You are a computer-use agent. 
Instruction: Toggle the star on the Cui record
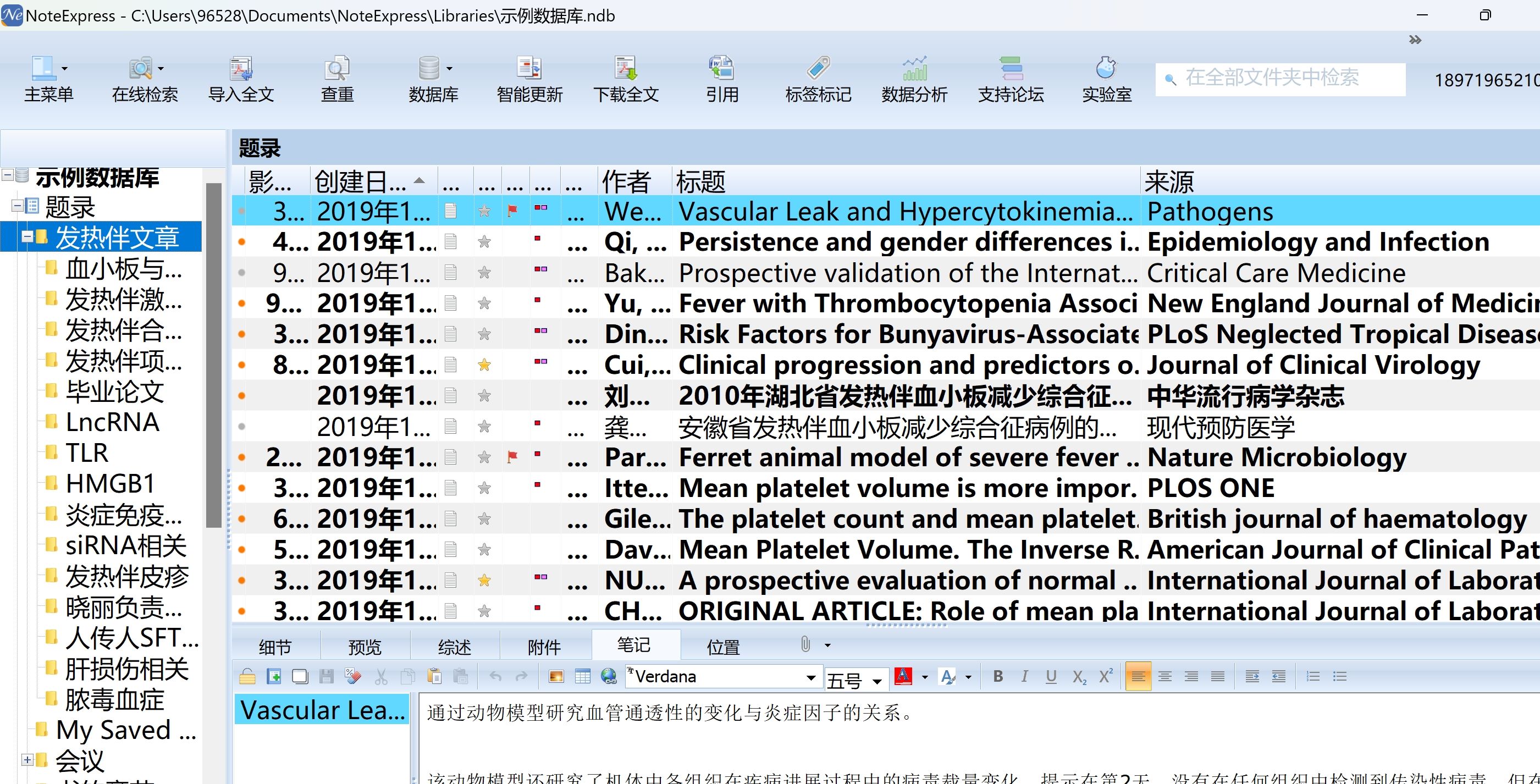pos(484,365)
